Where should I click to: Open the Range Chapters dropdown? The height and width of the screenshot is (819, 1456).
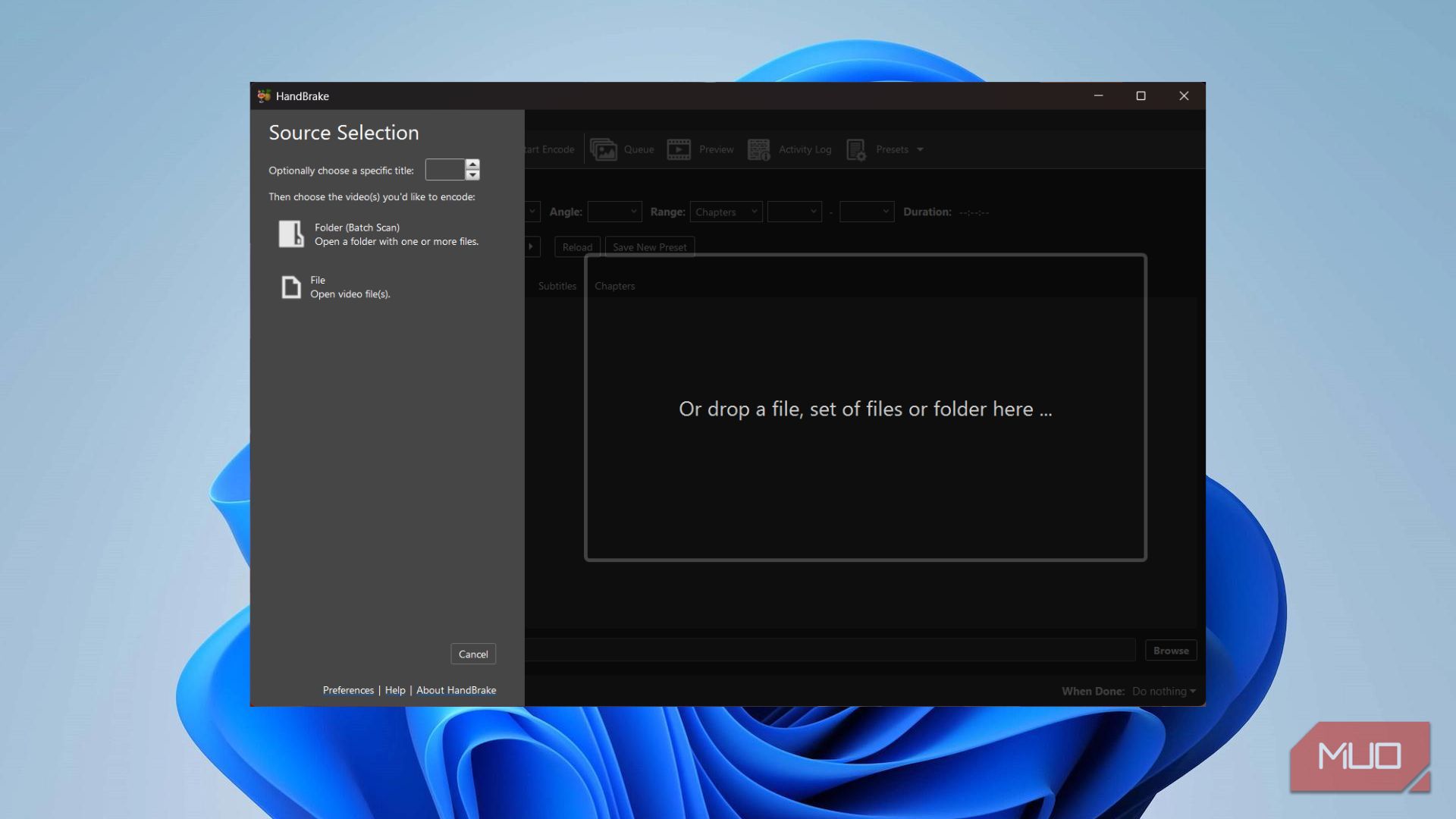point(726,212)
